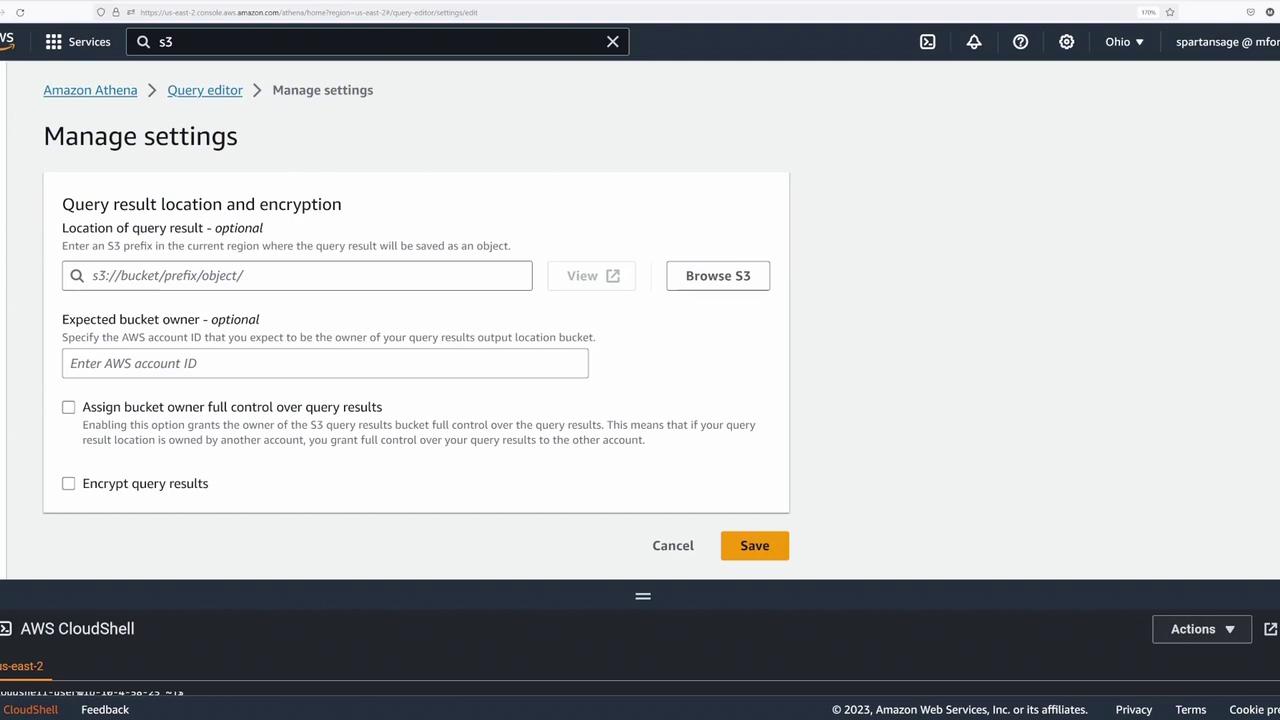This screenshot has height=720, width=1280.
Task: Open the help question mark menu
Action: coord(1020,42)
